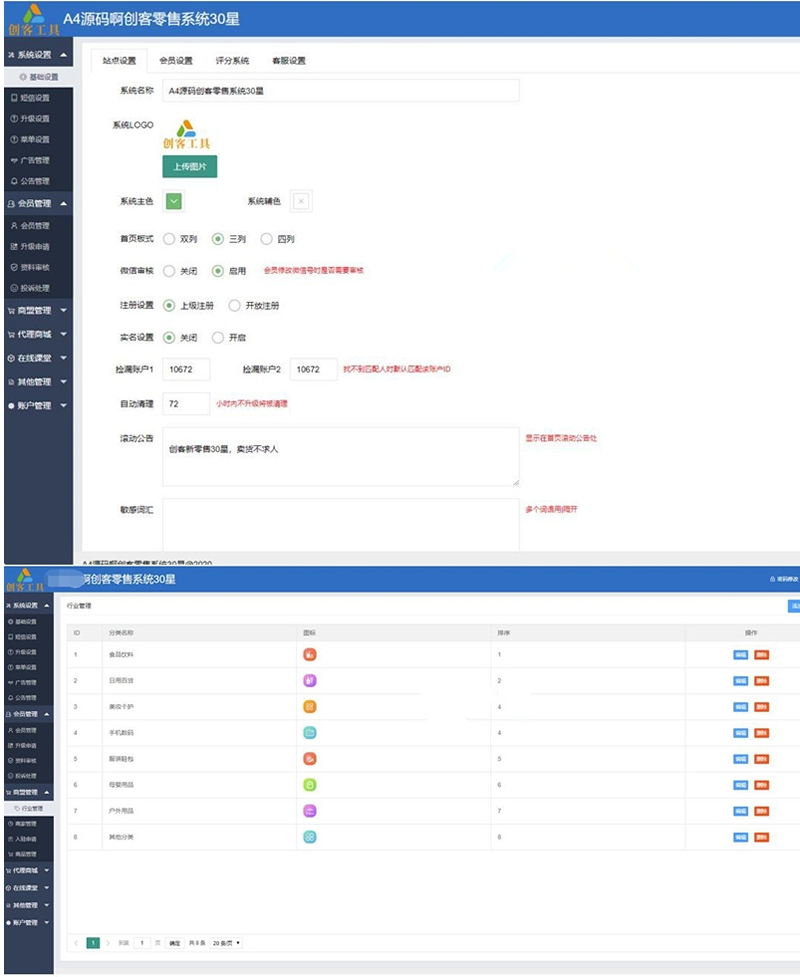Edit the 手机数码 category row
The width and height of the screenshot is (800, 977).
741,730
